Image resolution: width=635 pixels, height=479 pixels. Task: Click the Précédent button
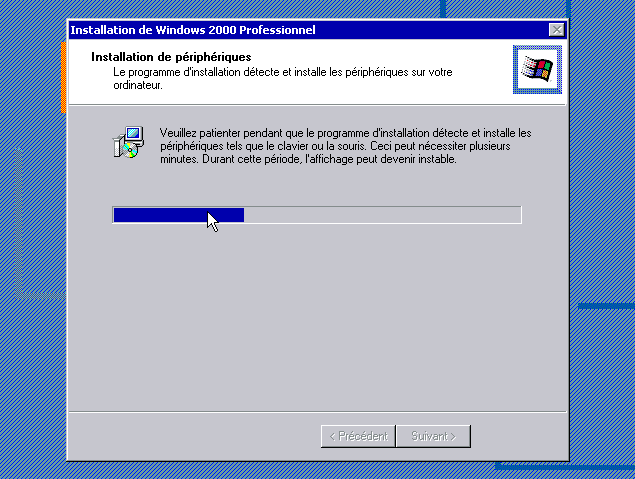[x=358, y=436]
